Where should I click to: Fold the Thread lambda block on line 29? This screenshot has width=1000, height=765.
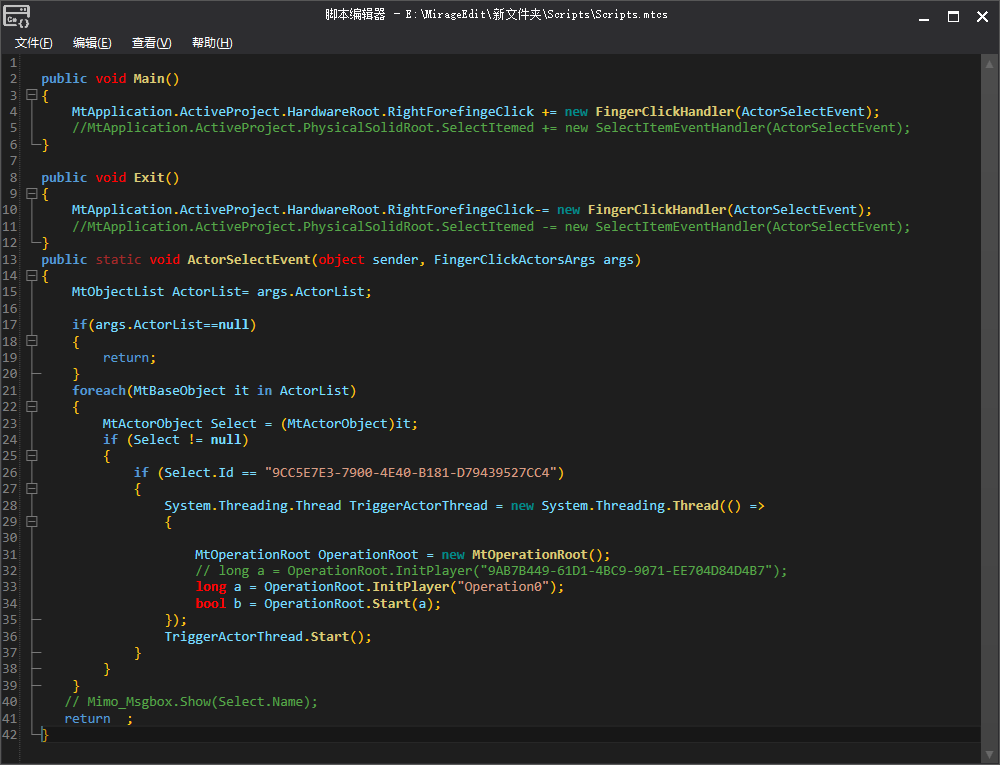(32, 522)
